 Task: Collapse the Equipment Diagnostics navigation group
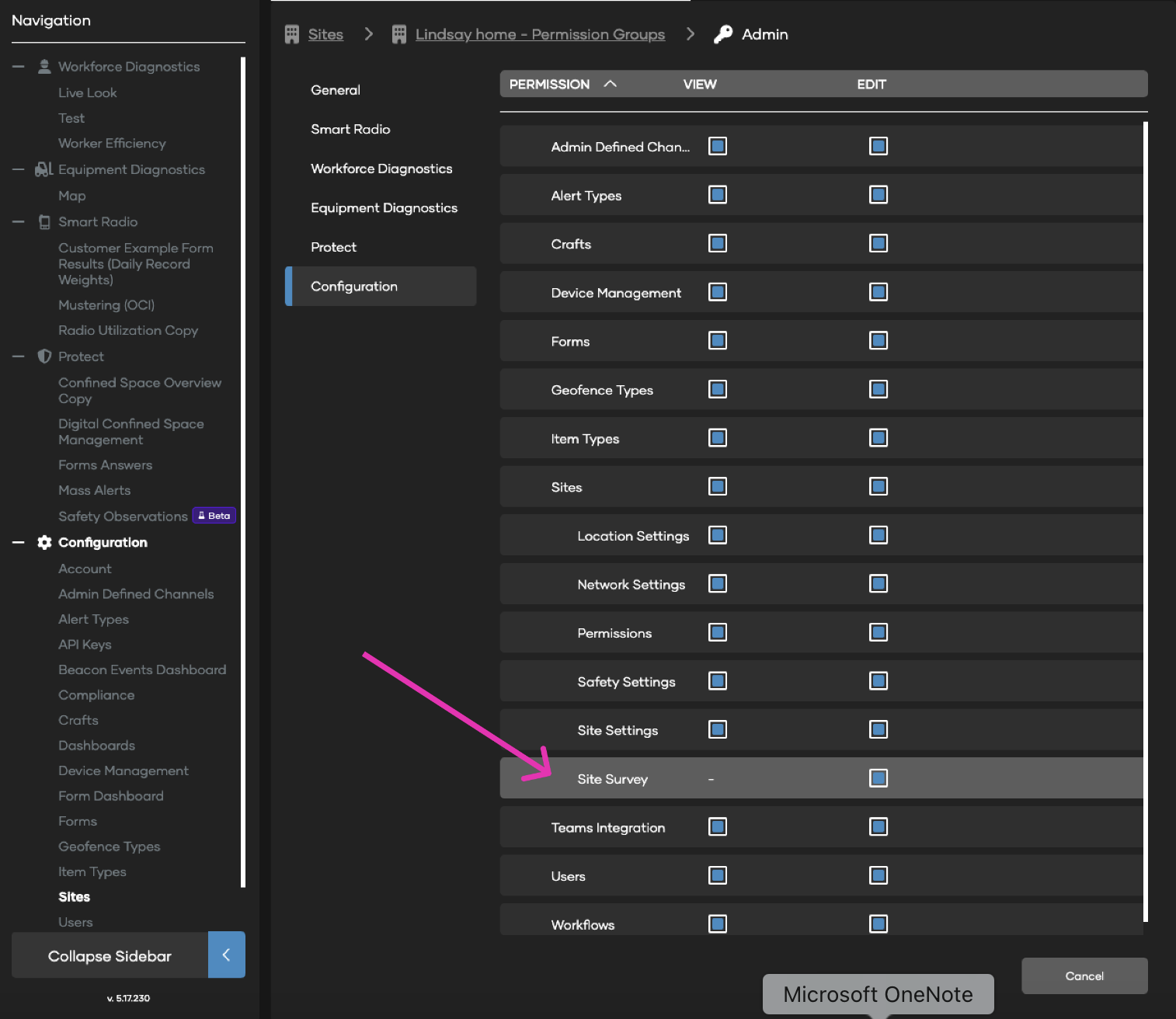click(19, 169)
